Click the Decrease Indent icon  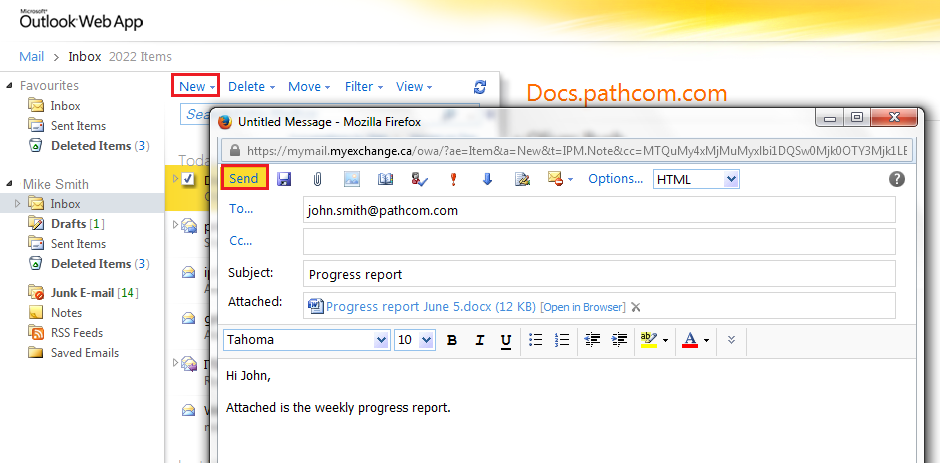[x=592, y=340]
